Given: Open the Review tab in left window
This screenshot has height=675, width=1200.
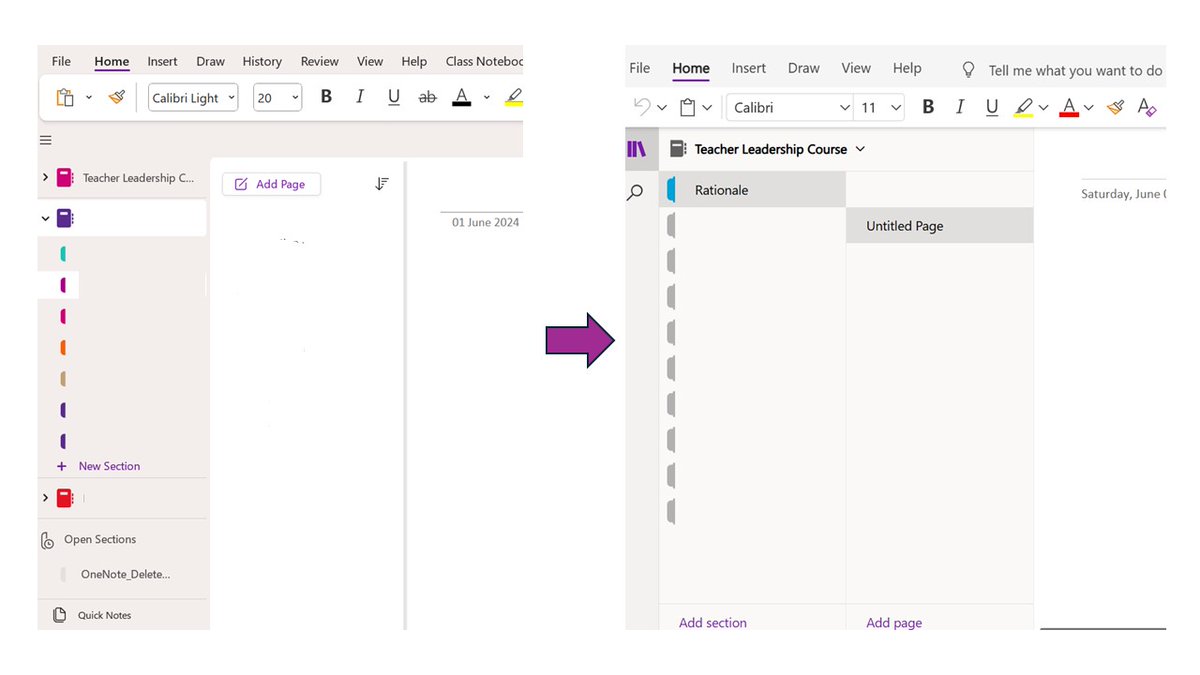Looking at the screenshot, I should (320, 61).
